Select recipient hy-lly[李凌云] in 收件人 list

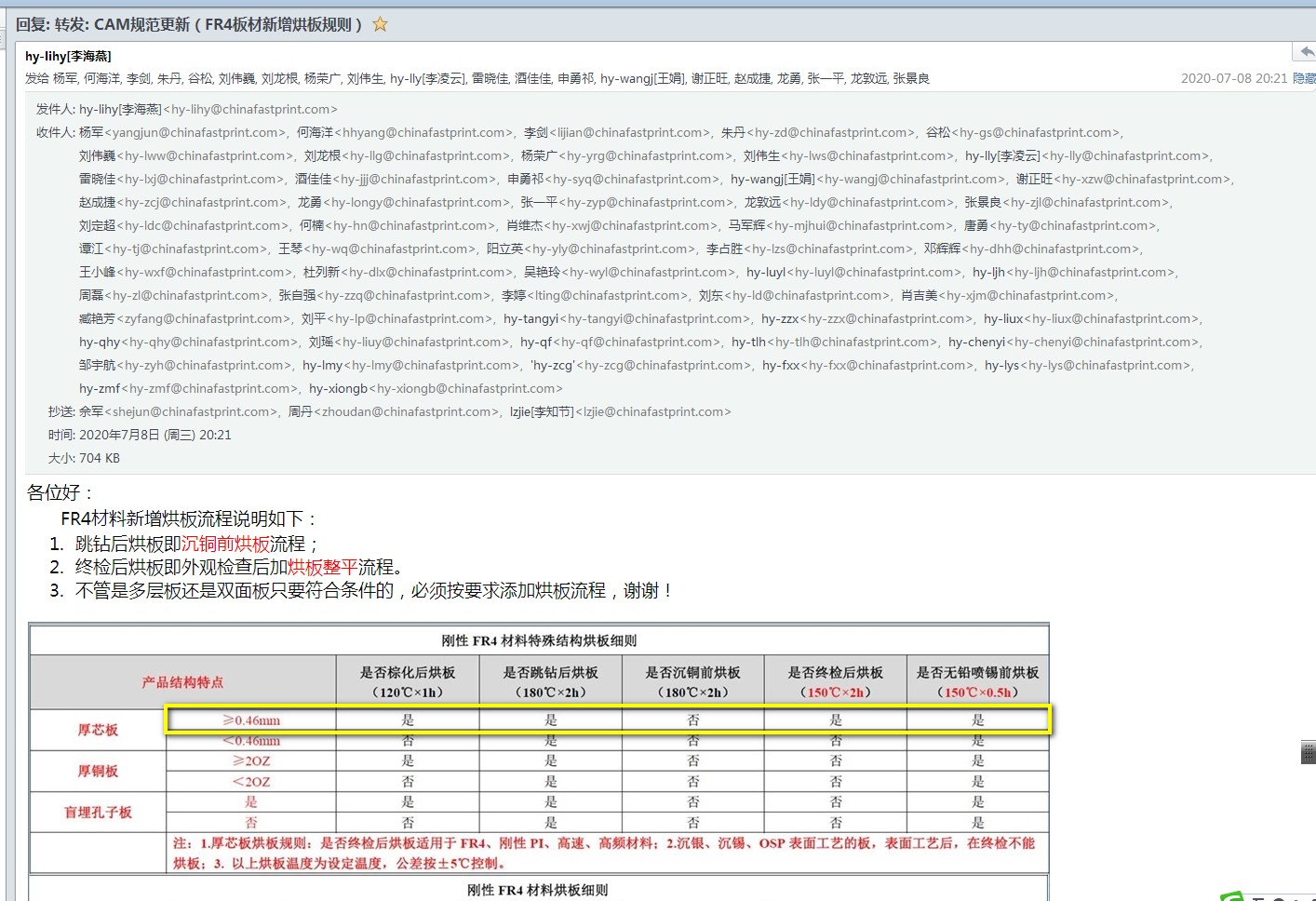[x=1087, y=156]
